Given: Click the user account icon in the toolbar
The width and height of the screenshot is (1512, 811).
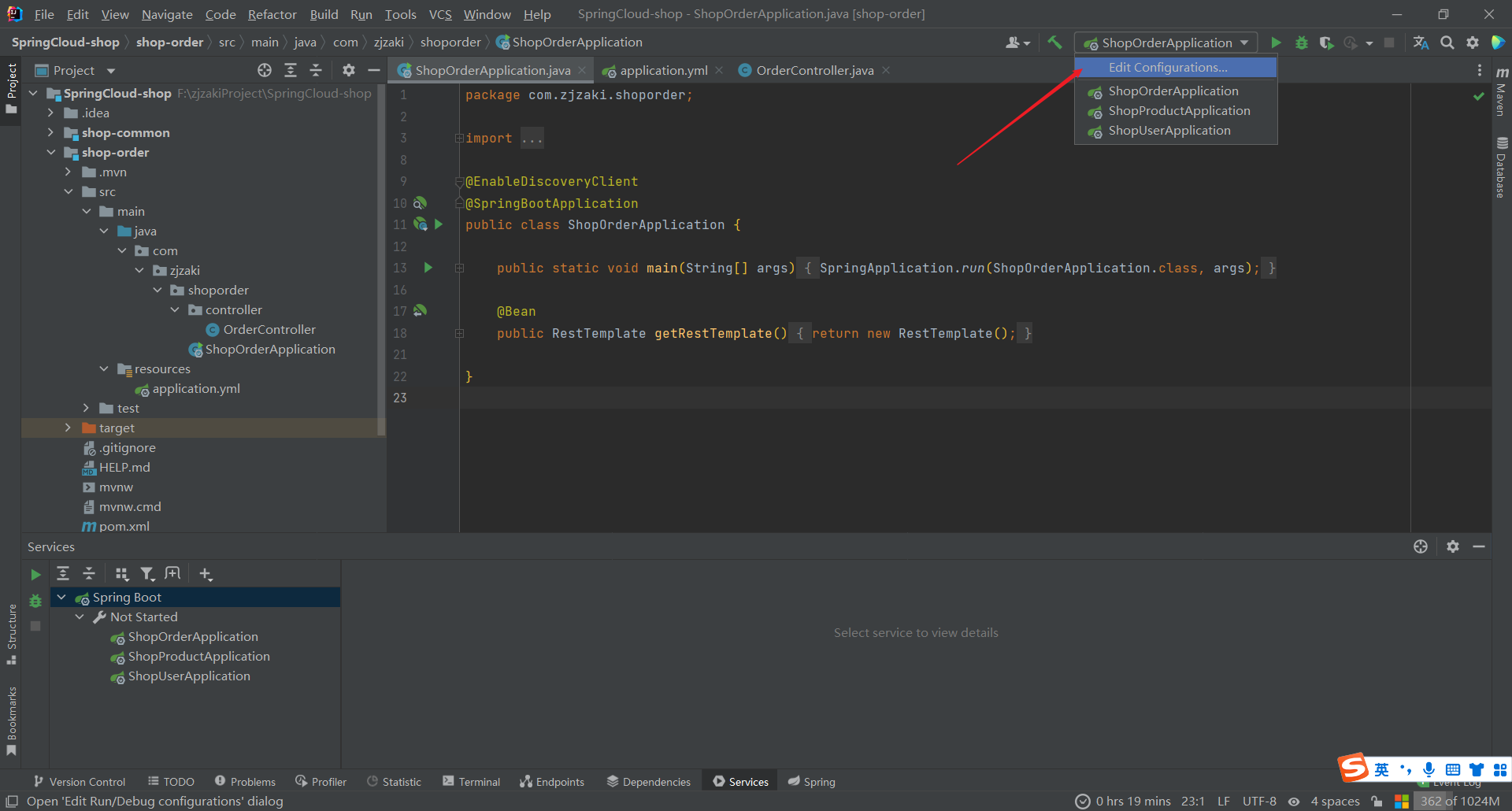Looking at the screenshot, I should [x=1017, y=43].
